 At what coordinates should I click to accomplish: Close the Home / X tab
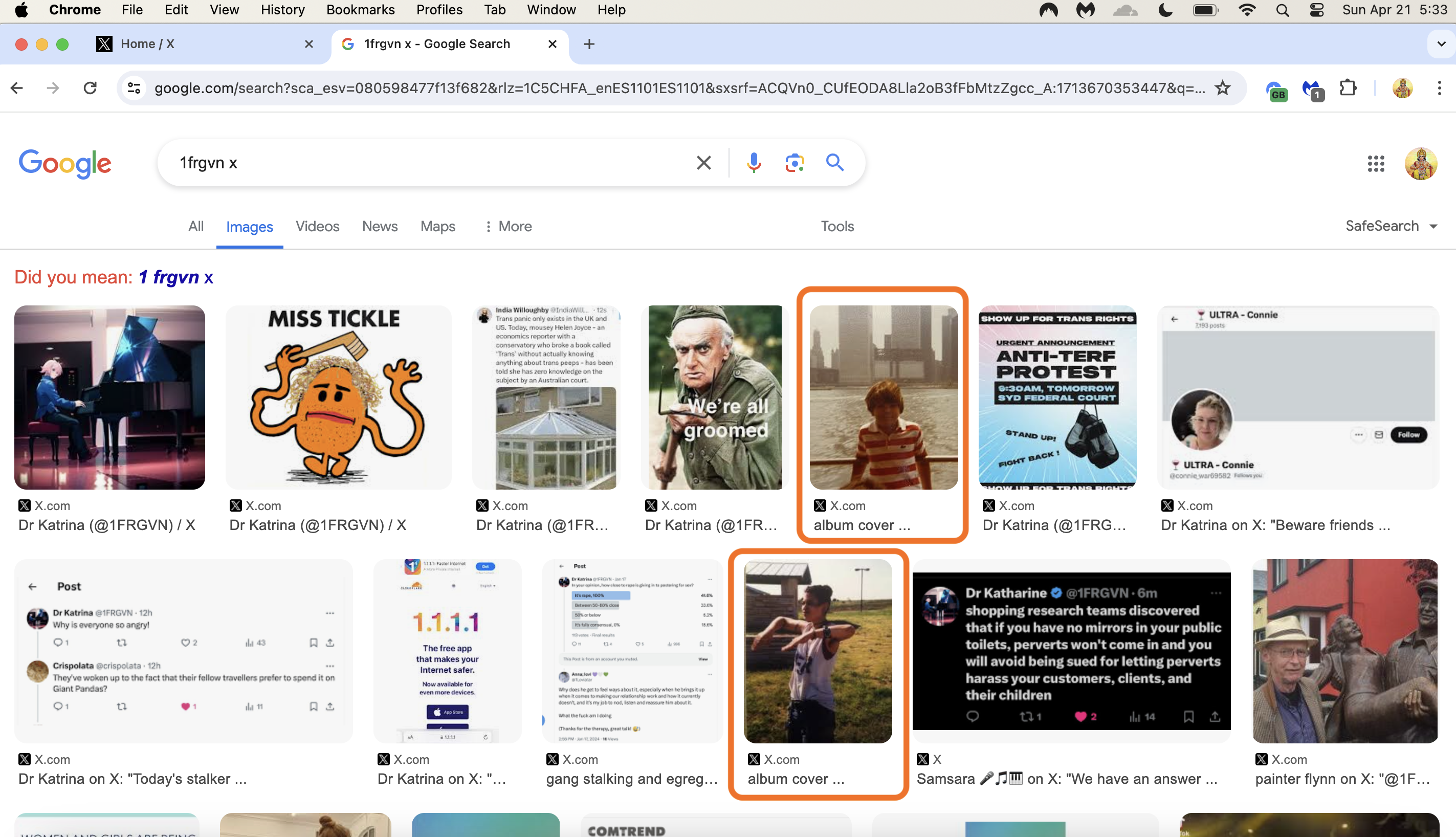pyautogui.click(x=308, y=43)
